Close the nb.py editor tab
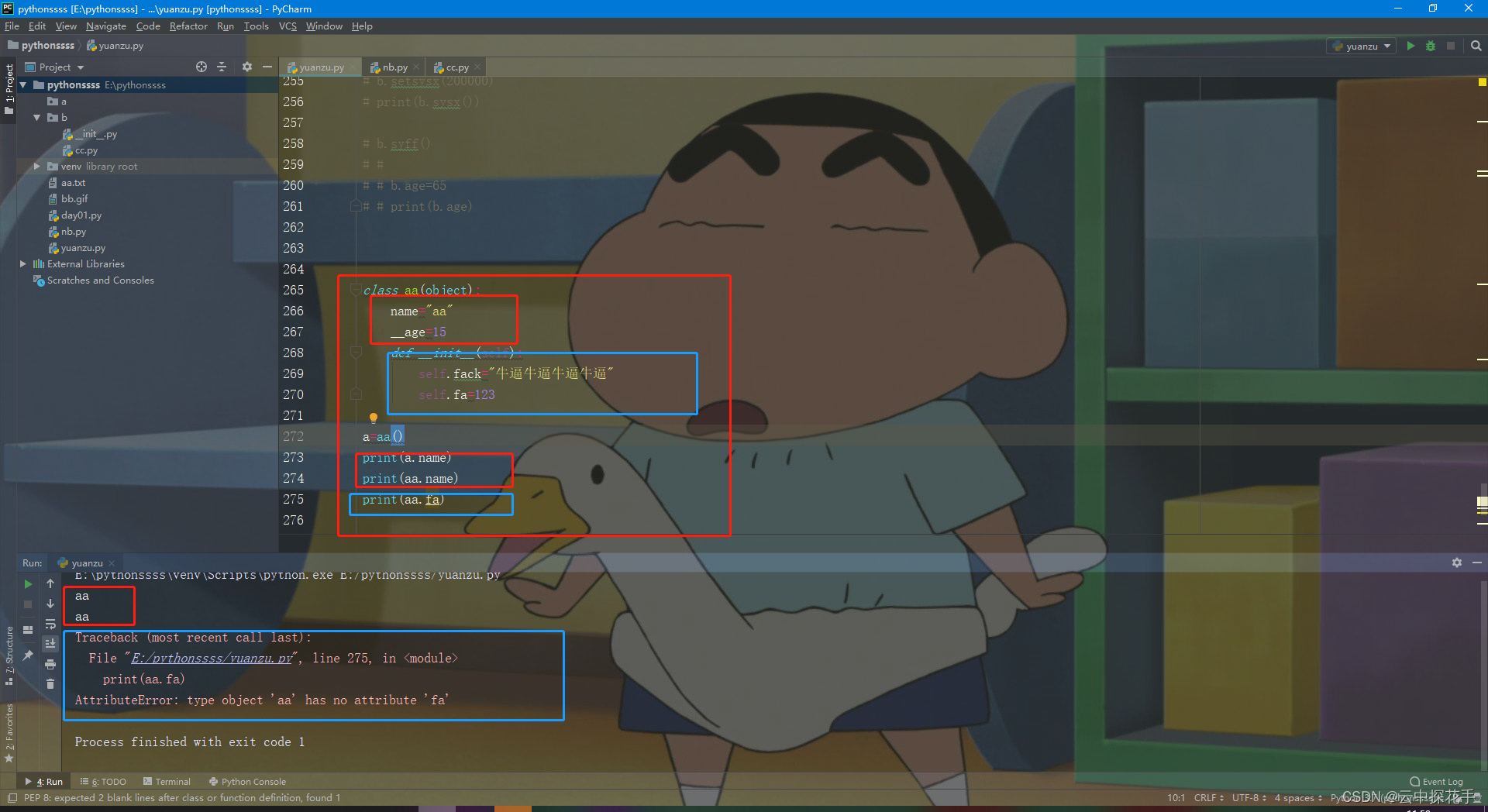This screenshot has height=812, width=1488. coord(417,67)
